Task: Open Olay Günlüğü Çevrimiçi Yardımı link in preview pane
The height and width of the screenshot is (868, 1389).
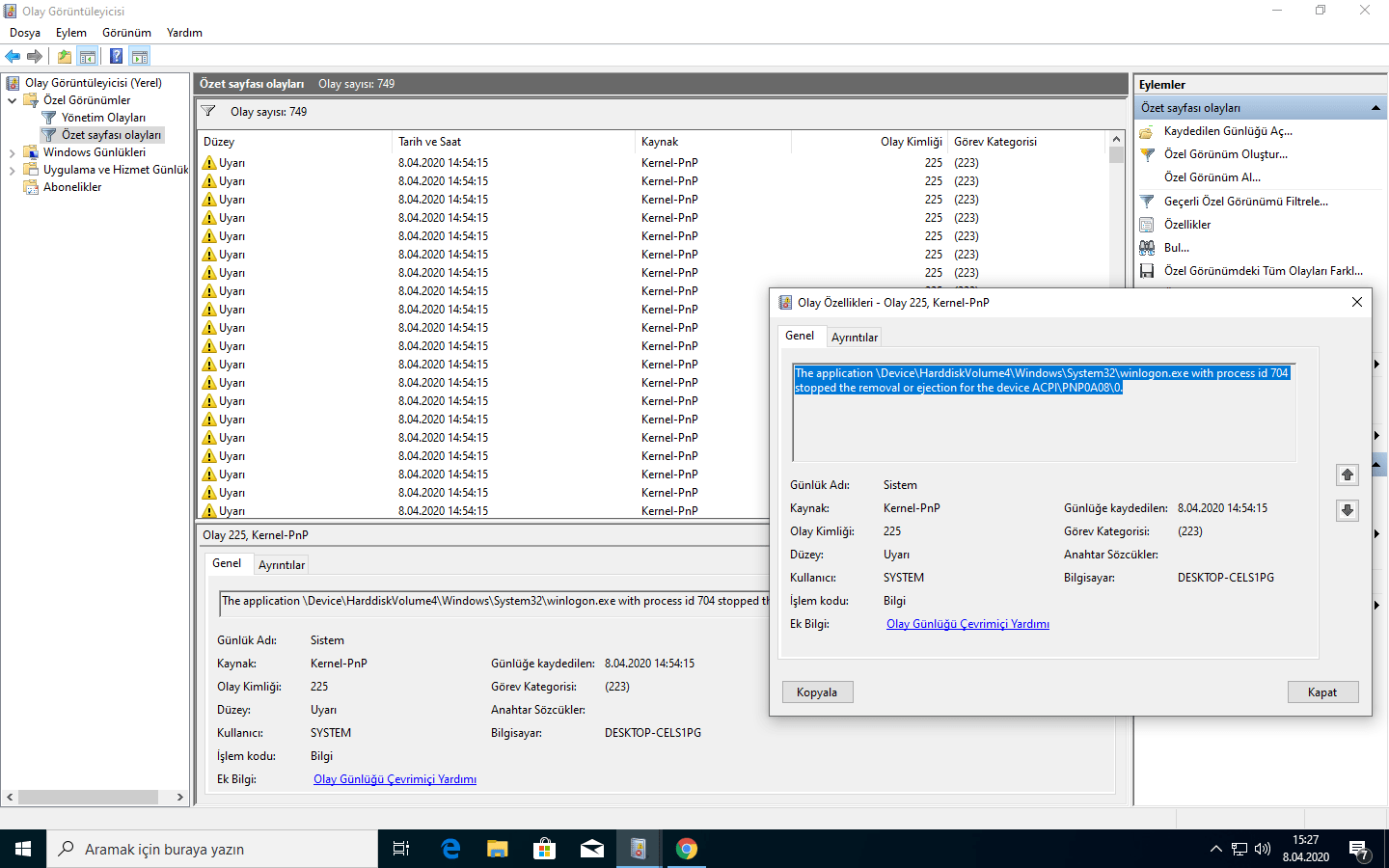Action: 395,779
